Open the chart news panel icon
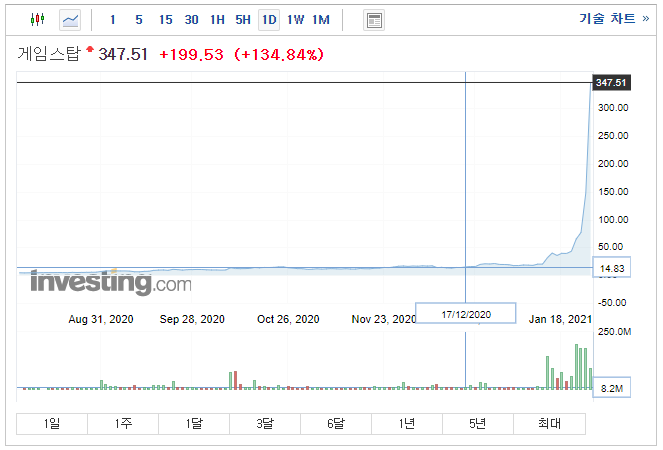The image size is (663, 450). 374,20
